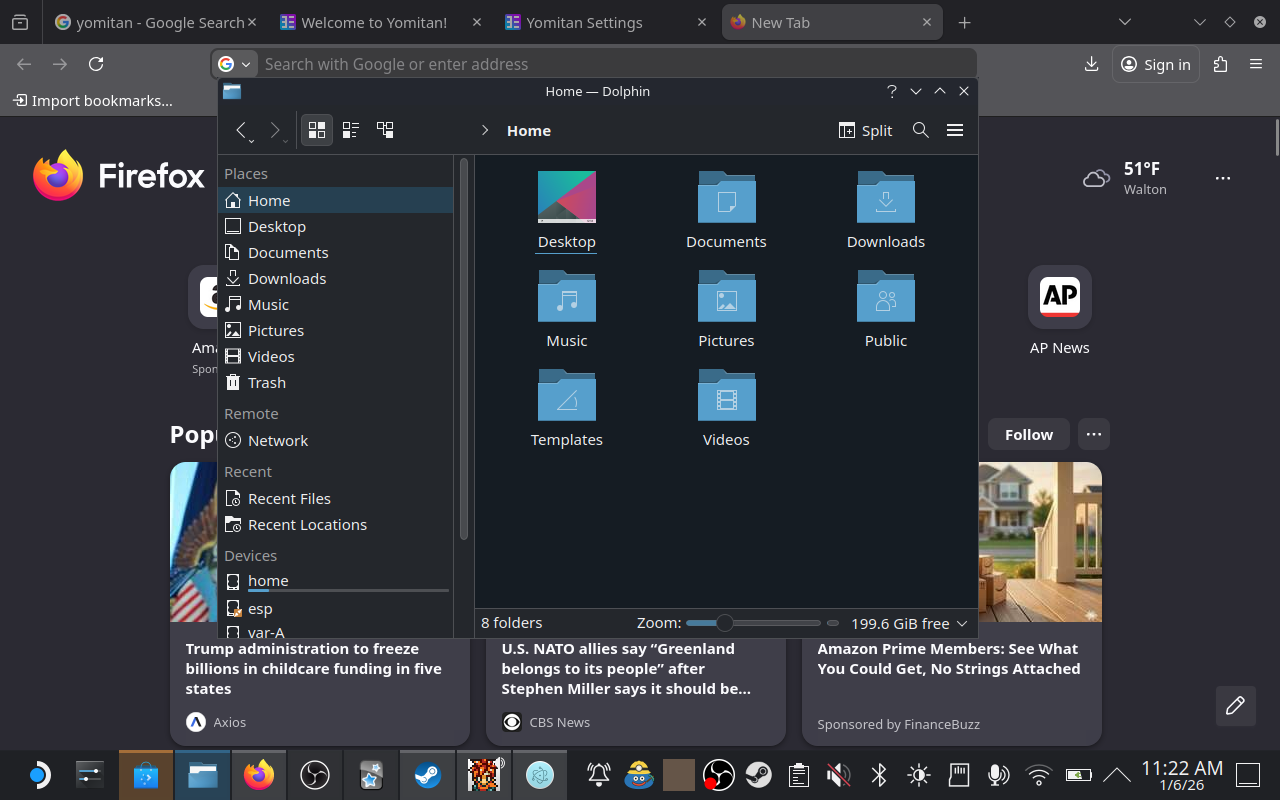Toggle Bluetooth from the system tray
Screen dimensions: 1280x800
point(878,775)
